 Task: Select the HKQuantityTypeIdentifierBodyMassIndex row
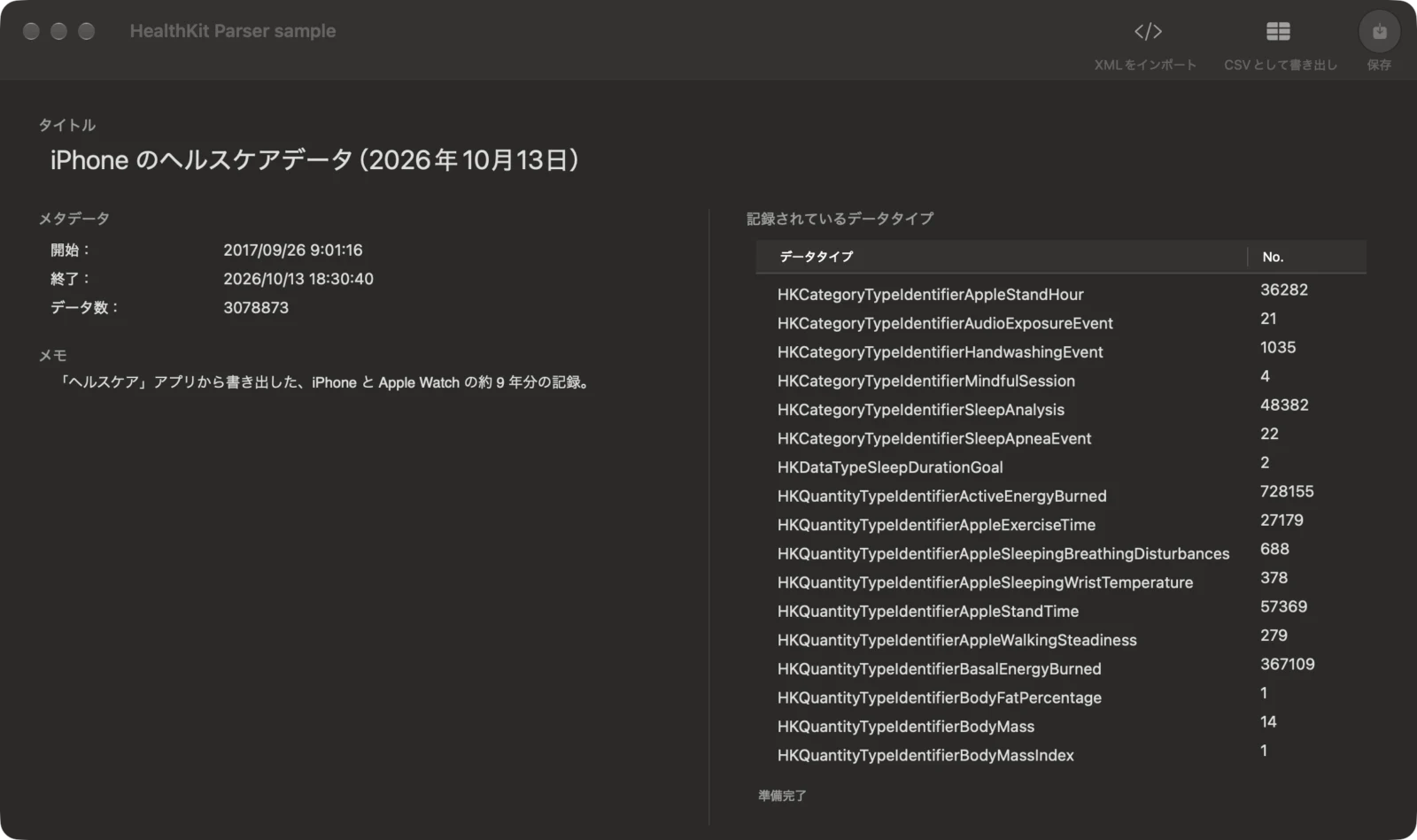pos(1061,754)
